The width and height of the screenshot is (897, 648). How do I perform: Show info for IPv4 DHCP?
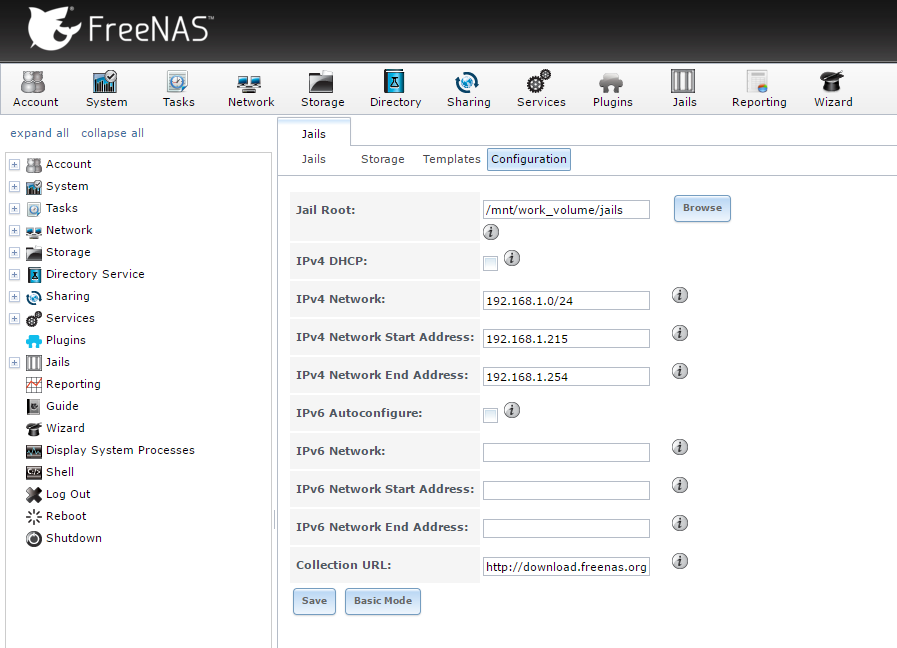[x=511, y=258]
